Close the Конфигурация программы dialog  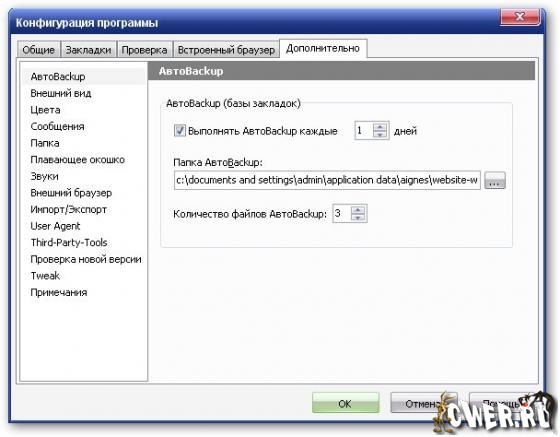point(520,16)
